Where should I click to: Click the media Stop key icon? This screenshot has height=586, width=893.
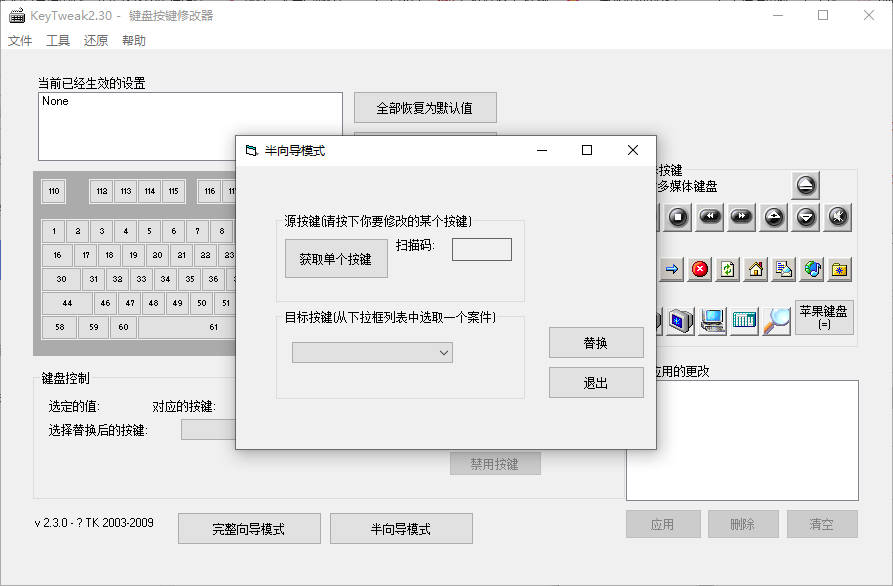click(x=678, y=217)
